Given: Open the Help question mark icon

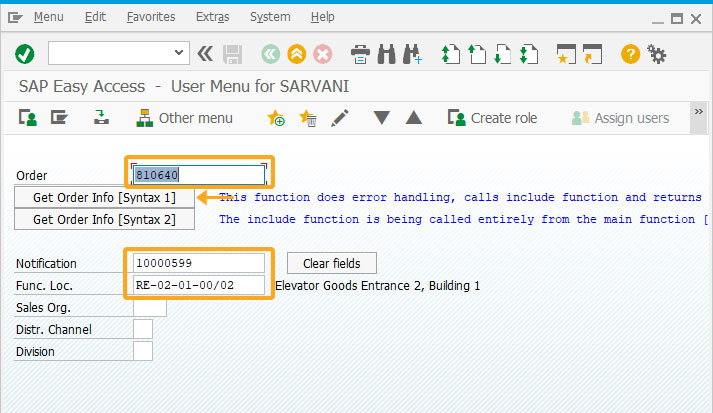Looking at the screenshot, I should click(x=630, y=54).
